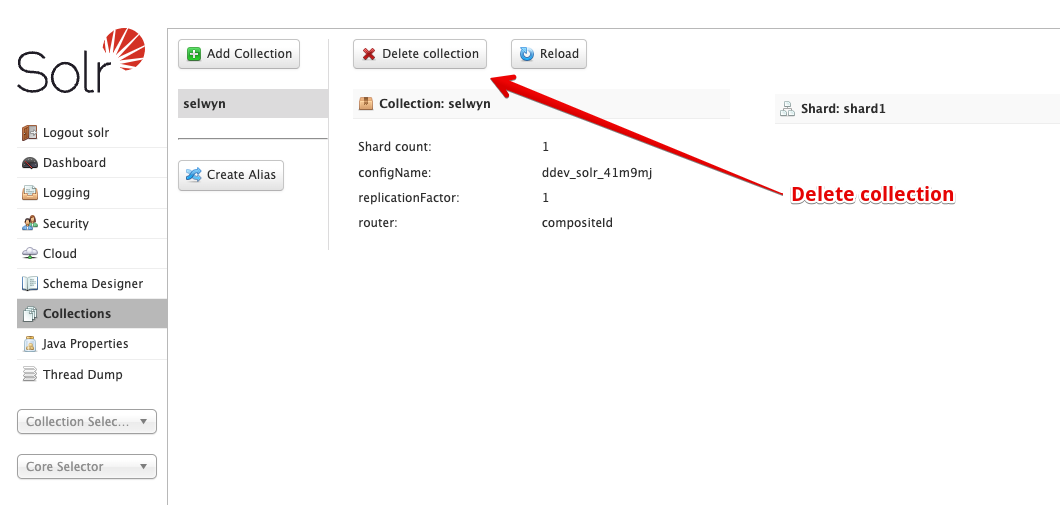Click the Dashboard gauge icon
Viewport: 1060px width, 505px height.
[29, 163]
